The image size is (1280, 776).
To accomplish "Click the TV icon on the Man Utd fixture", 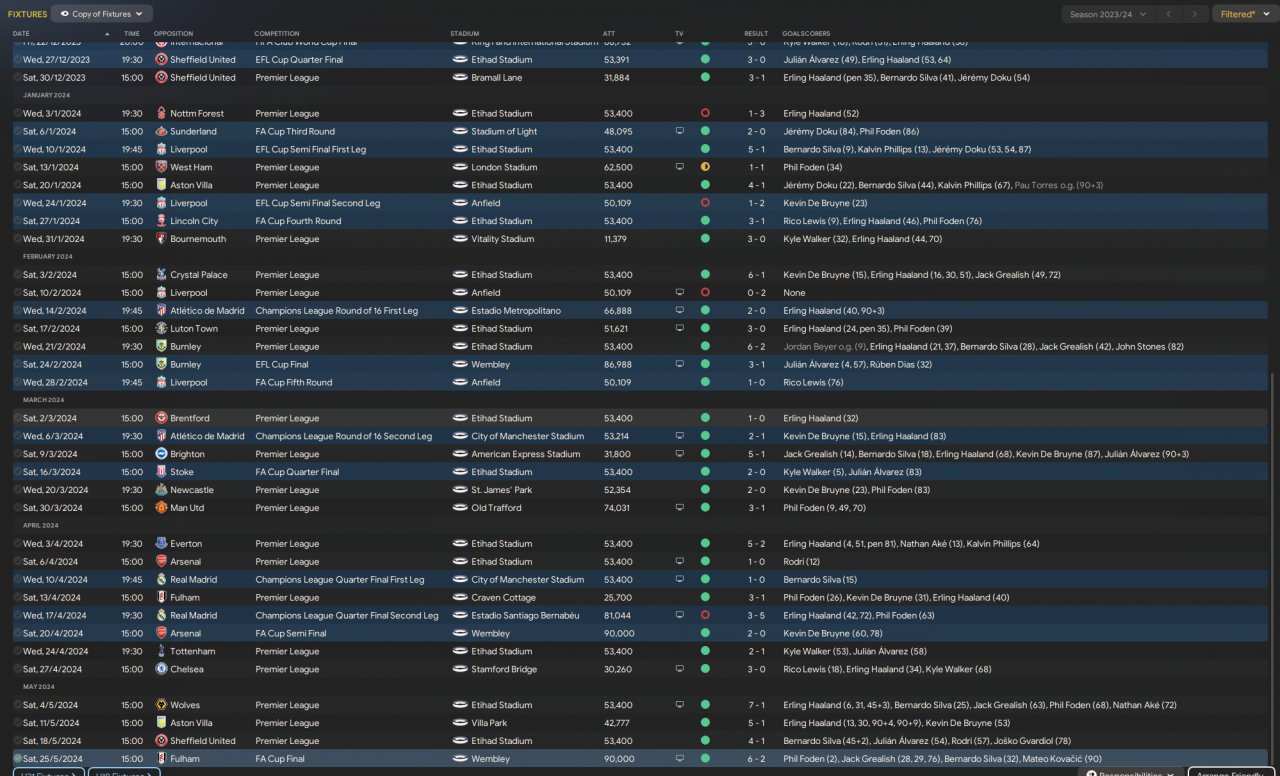I will point(680,508).
